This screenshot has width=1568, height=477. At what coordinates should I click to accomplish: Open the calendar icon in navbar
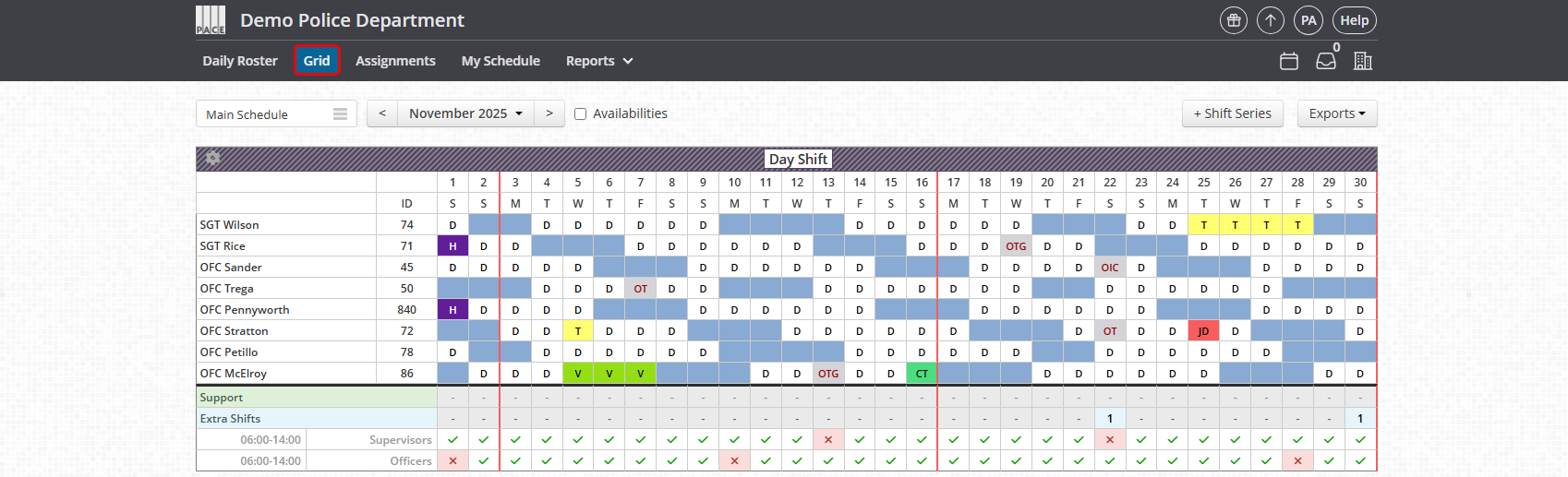point(1289,61)
